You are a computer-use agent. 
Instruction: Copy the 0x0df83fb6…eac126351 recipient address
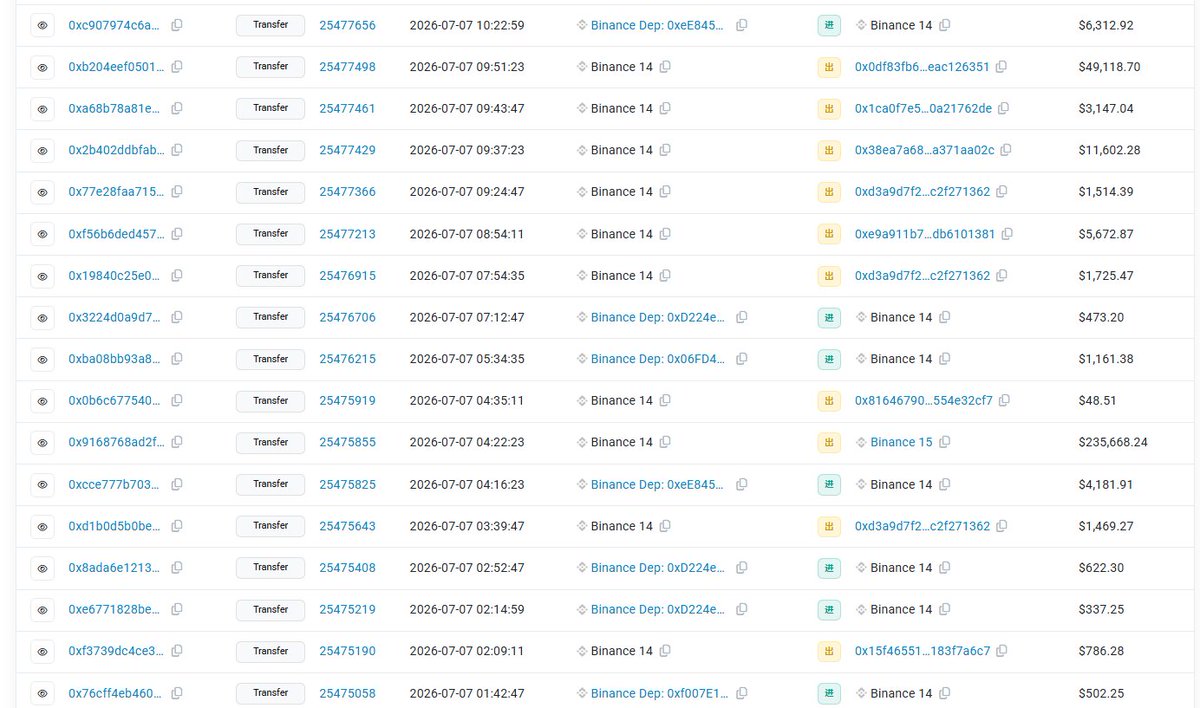coord(1001,67)
